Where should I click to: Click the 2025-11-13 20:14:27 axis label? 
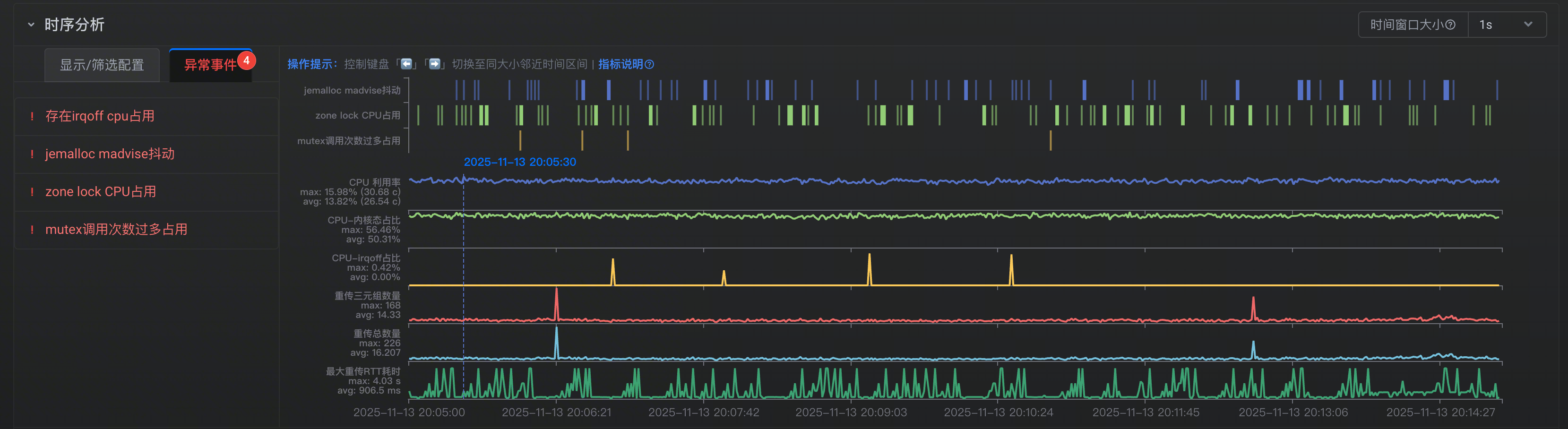click(x=1440, y=412)
